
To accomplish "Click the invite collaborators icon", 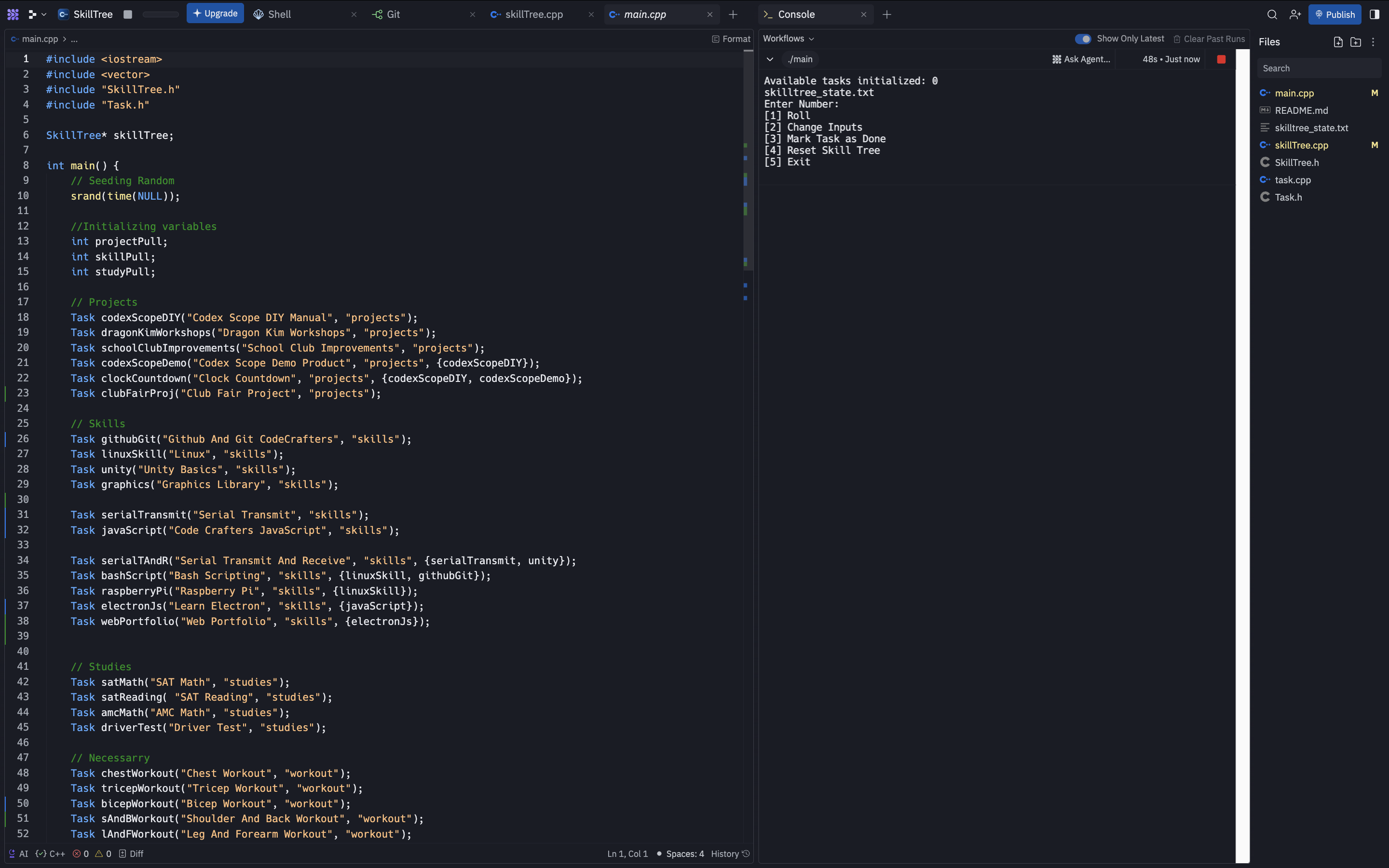I will pos(1295,14).
